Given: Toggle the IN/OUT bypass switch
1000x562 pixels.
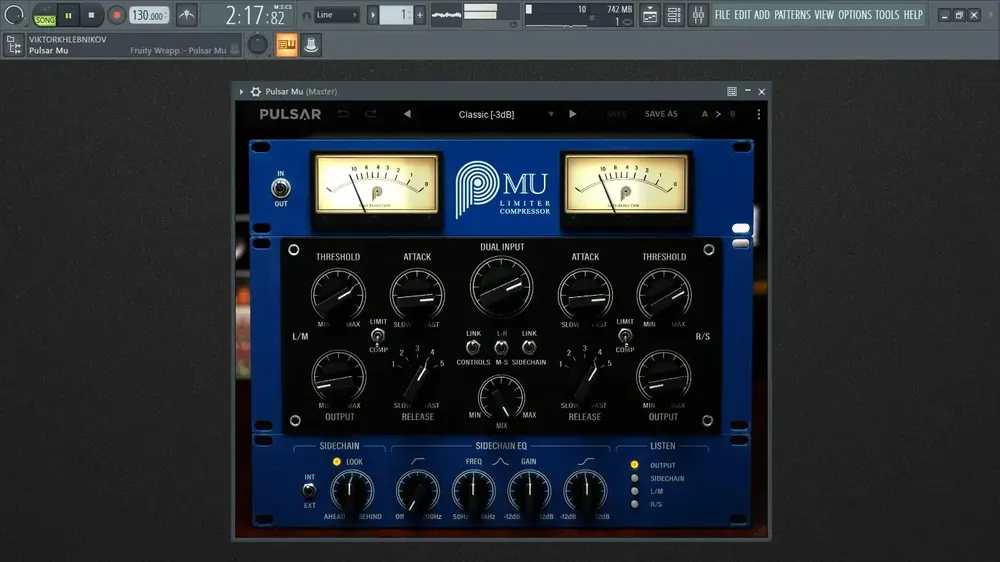Looking at the screenshot, I should 281,188.
